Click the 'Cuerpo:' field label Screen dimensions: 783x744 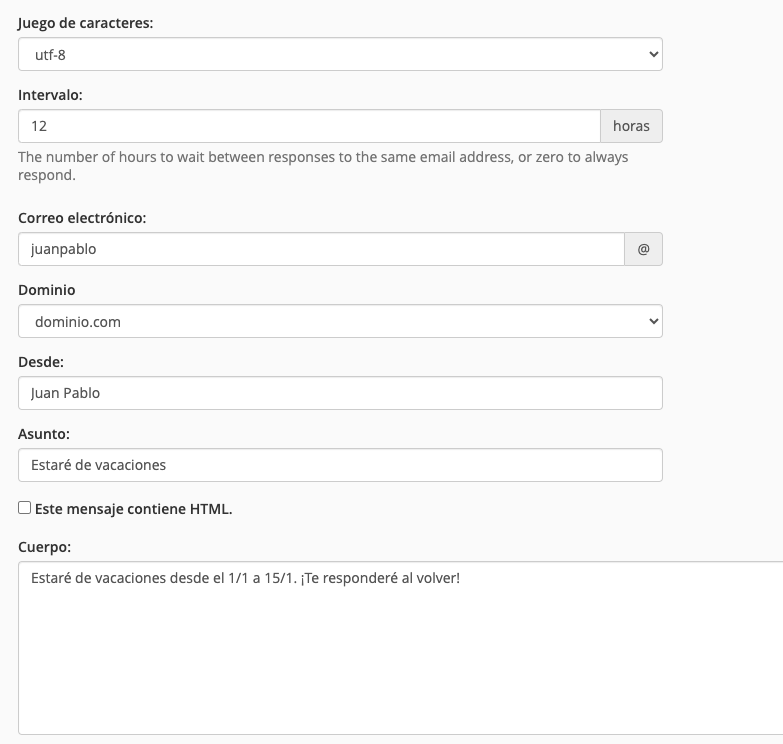tap(45, 546)
